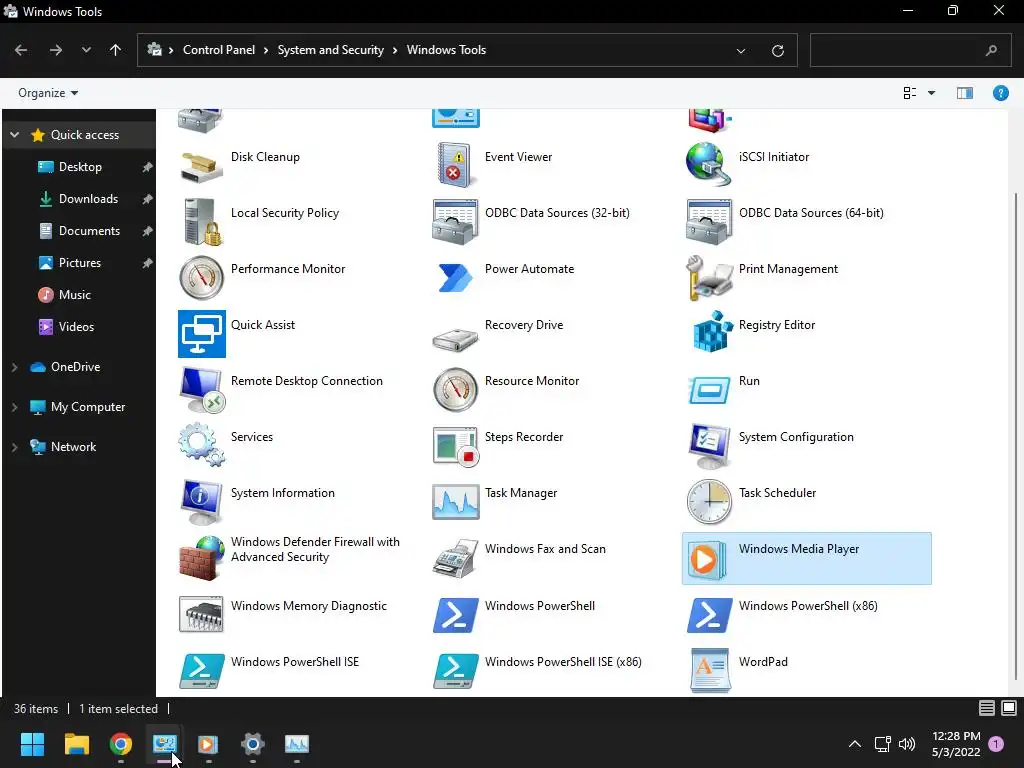The image size is (1024, 768).
Task: Open the Task Manager graph icon
Action: pos(455,502)
